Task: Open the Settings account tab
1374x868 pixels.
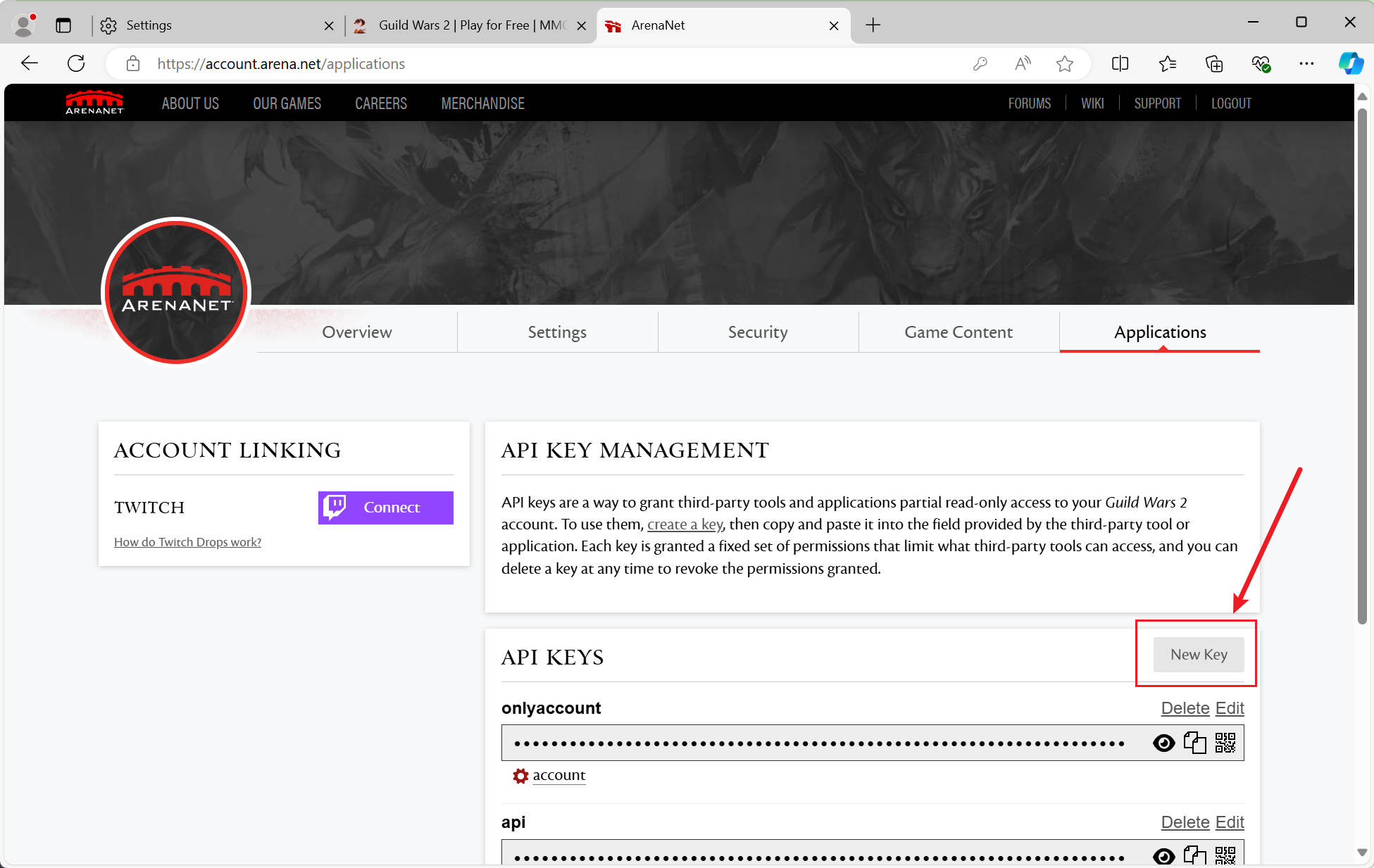Action: coord(557,332)
